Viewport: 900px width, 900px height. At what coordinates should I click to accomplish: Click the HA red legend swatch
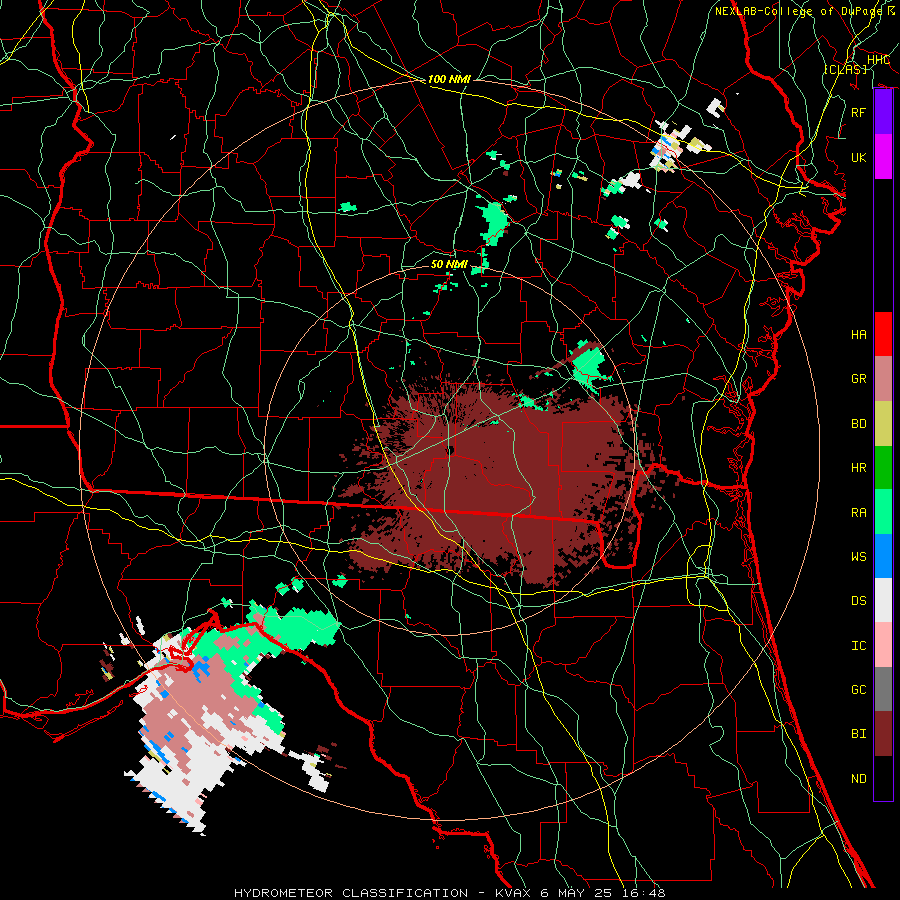click(883, 334)
